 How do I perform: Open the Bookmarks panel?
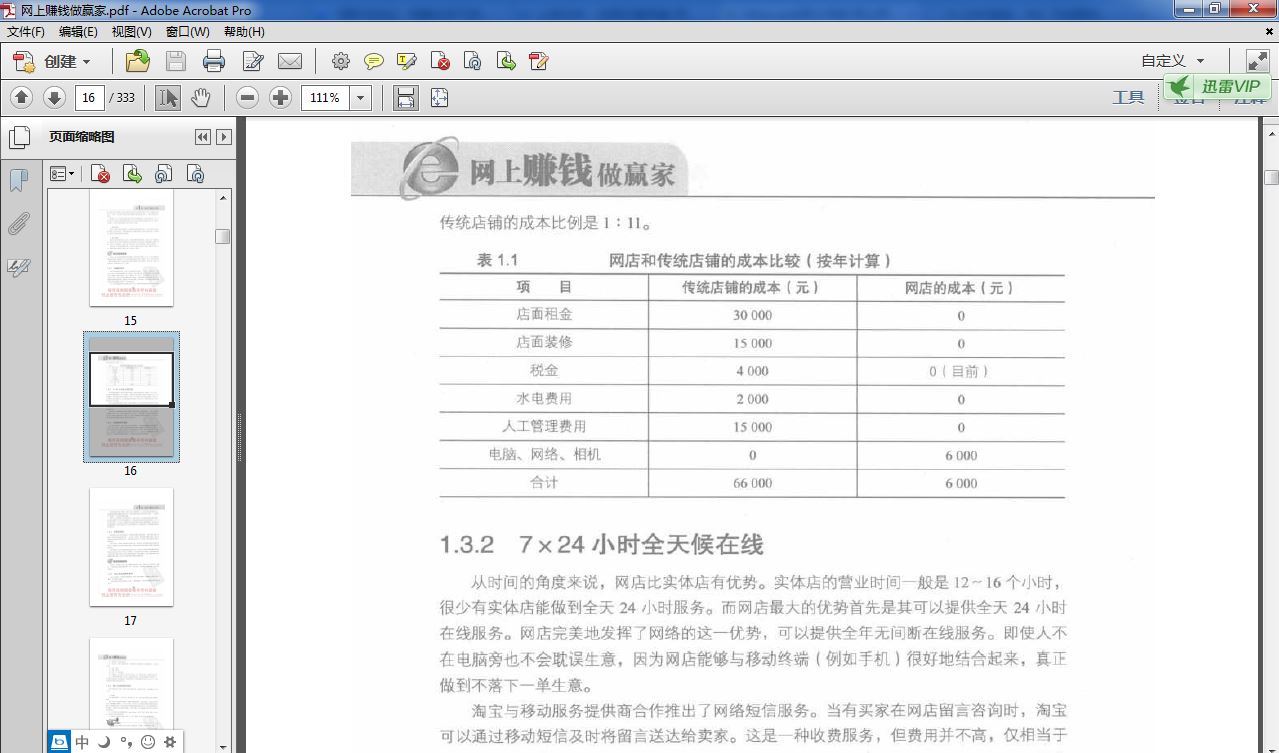[x=18, y=180]
